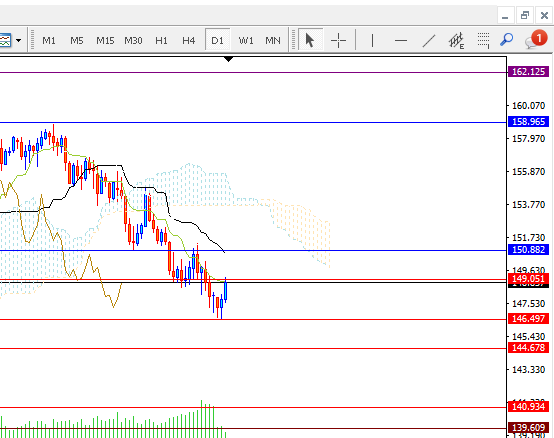Click the 143.330 price scale value
Screen dimensions: 554x438
click(529, 369)
